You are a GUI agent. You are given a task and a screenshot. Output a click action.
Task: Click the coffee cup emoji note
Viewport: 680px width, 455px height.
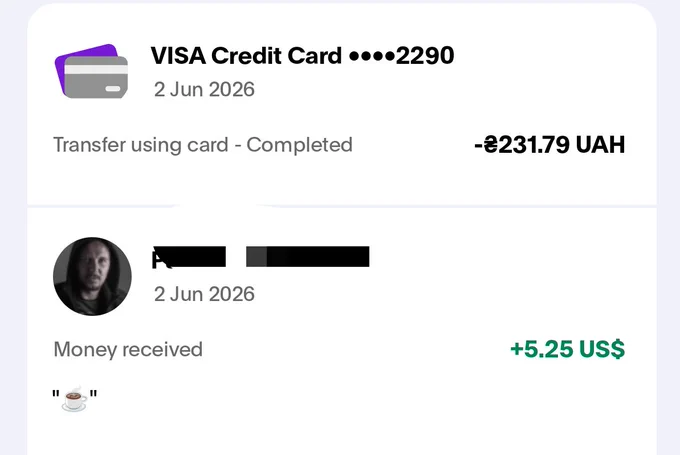tap(74, 398)
